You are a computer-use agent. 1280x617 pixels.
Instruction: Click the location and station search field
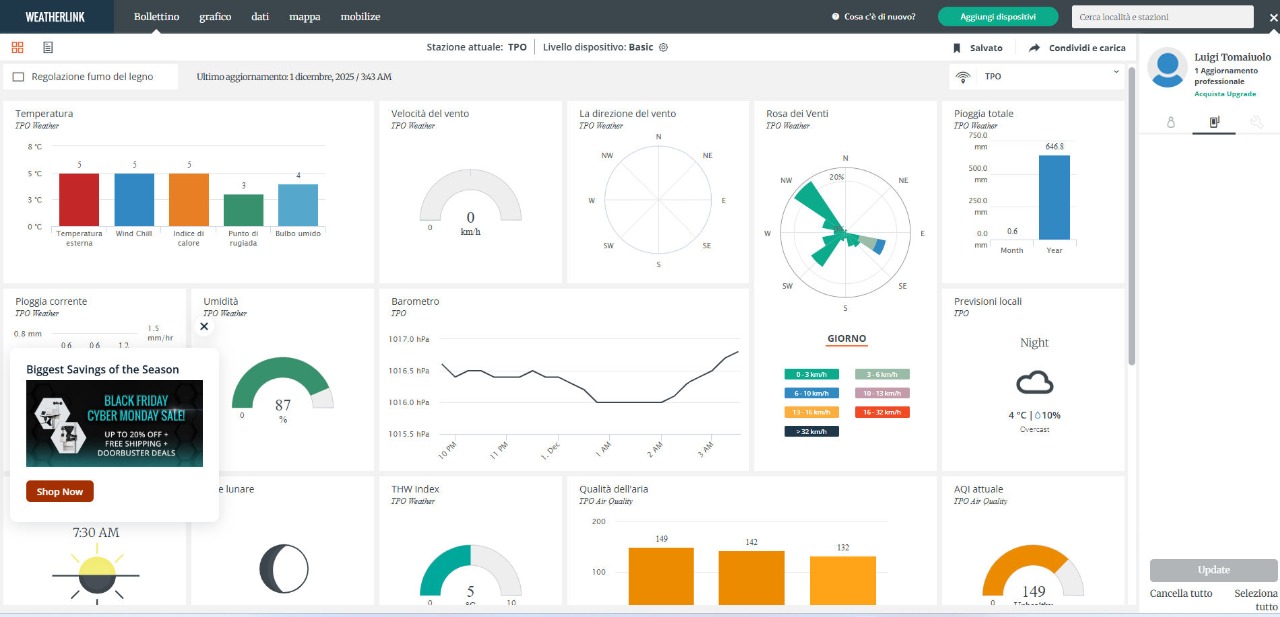click(1162, 17)
